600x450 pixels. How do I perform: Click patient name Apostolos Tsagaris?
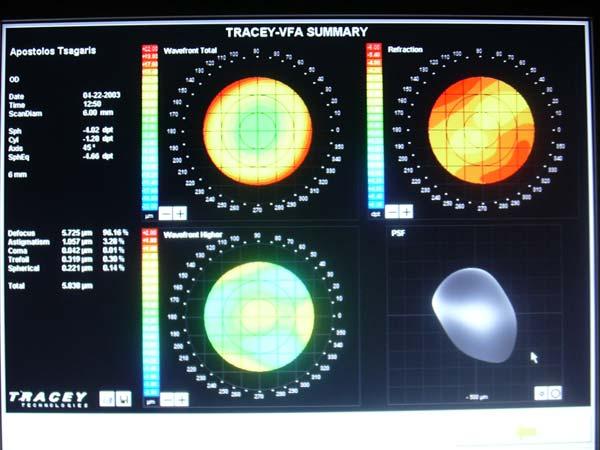tap(53, 51)
